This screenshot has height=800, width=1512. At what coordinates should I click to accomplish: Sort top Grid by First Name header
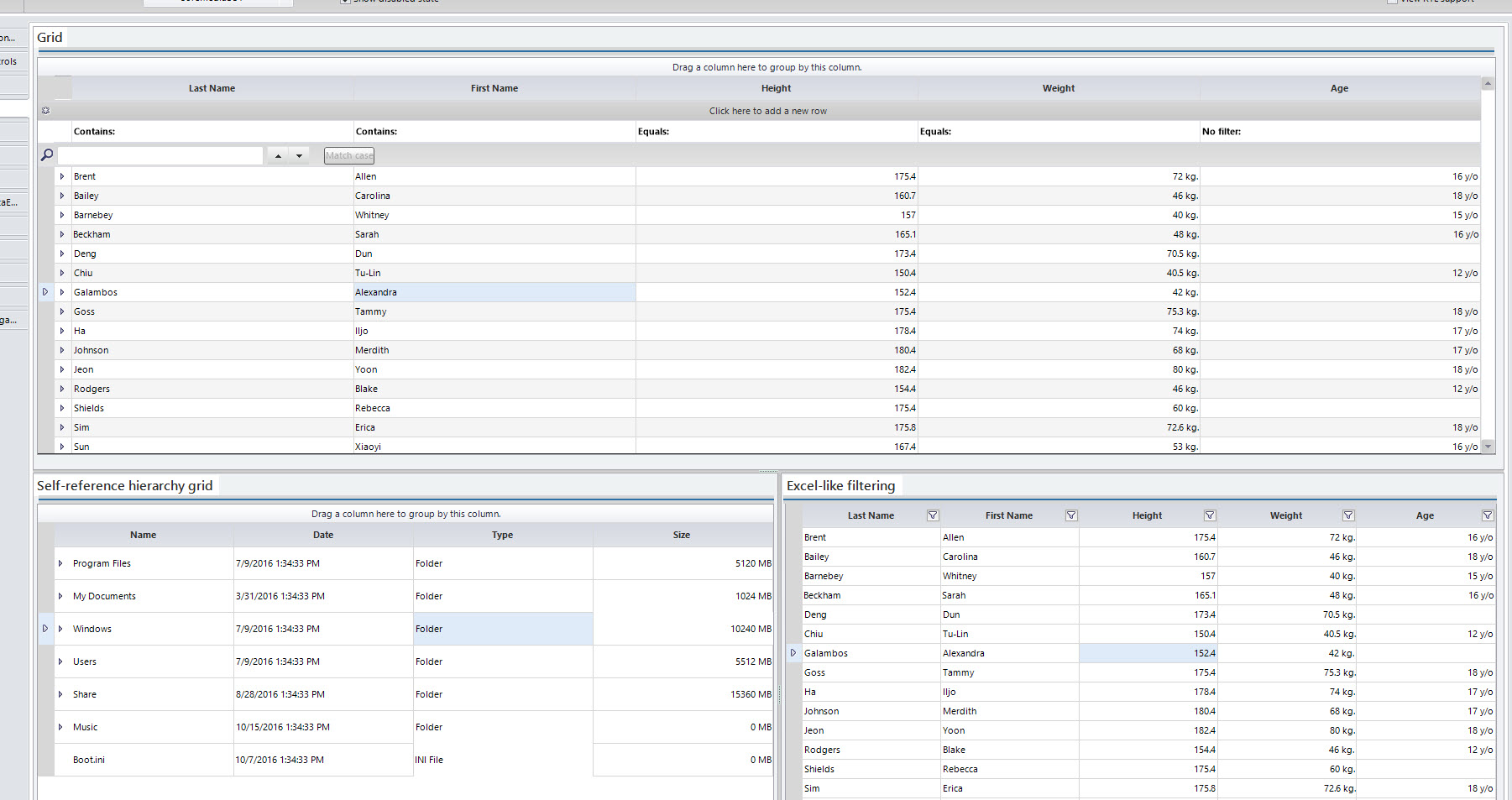[494, 88]
